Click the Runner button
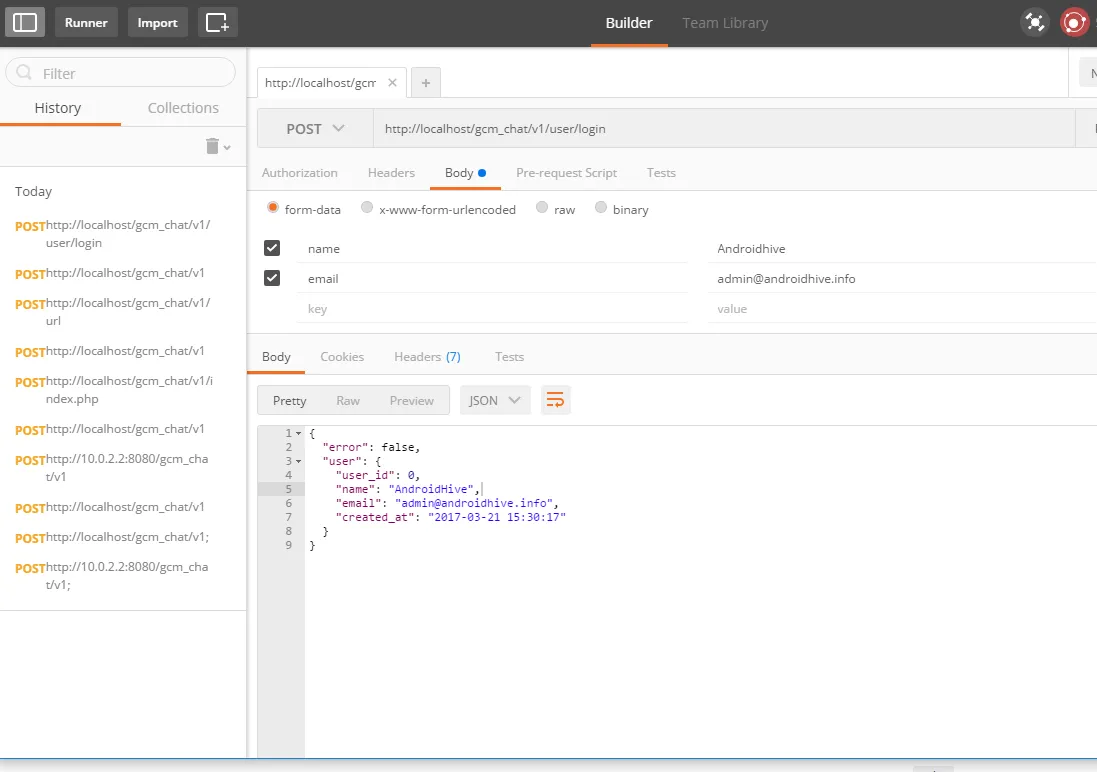Viewport: 1097px width, 772px height. point(86,22)
